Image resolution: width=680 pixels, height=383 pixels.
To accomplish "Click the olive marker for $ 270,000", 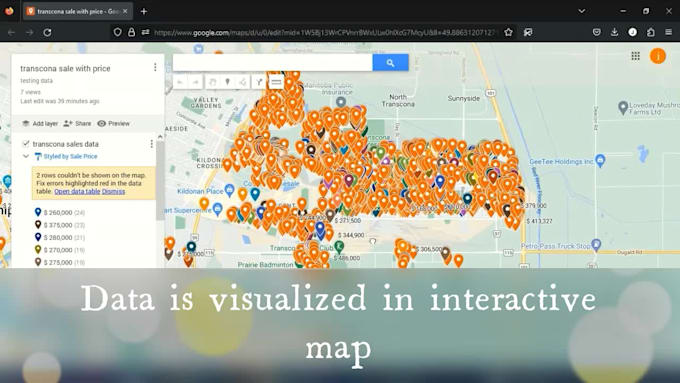I will coord(38,249).
